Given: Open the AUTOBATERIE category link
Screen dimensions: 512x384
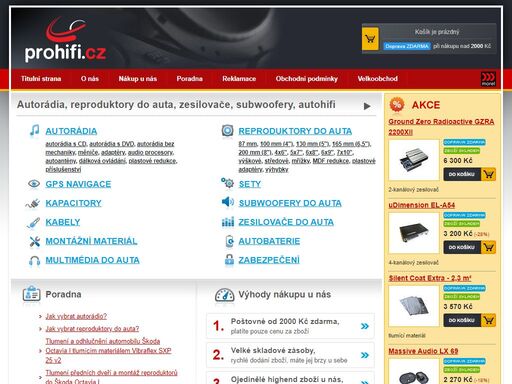Looking at the screenshot, I should point(269,241).
